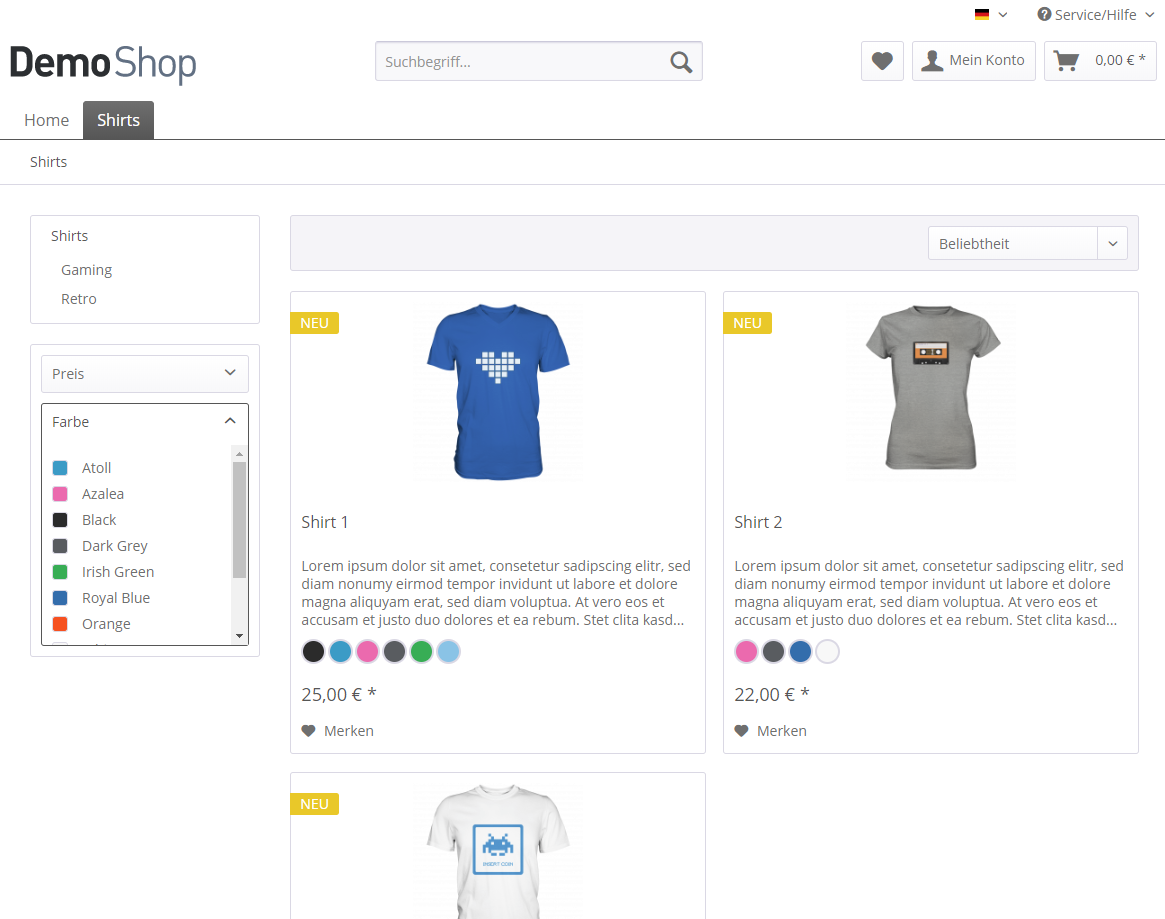This screenshot has height=919, width=1165.
Task: Select the Irish Green color filter
Action: 60,572
